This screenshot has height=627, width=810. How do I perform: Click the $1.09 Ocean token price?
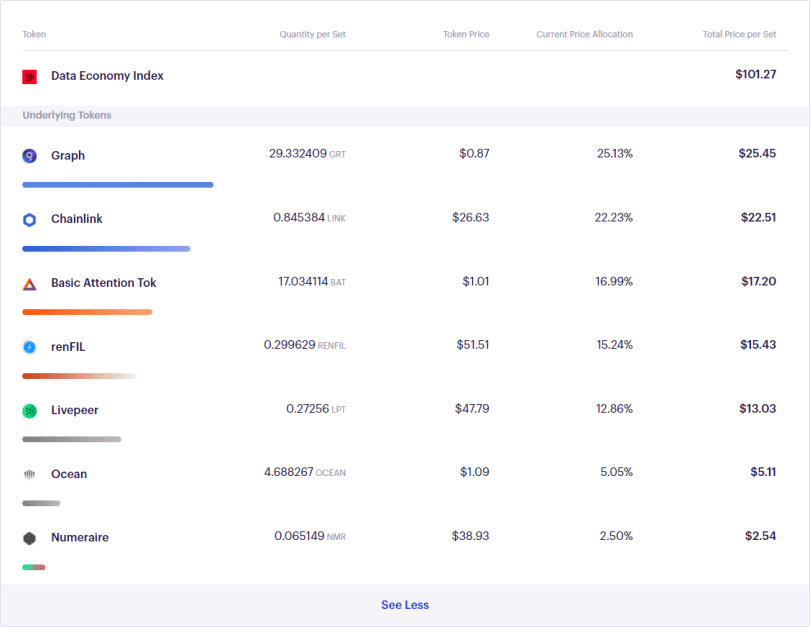tap(475, 472)
